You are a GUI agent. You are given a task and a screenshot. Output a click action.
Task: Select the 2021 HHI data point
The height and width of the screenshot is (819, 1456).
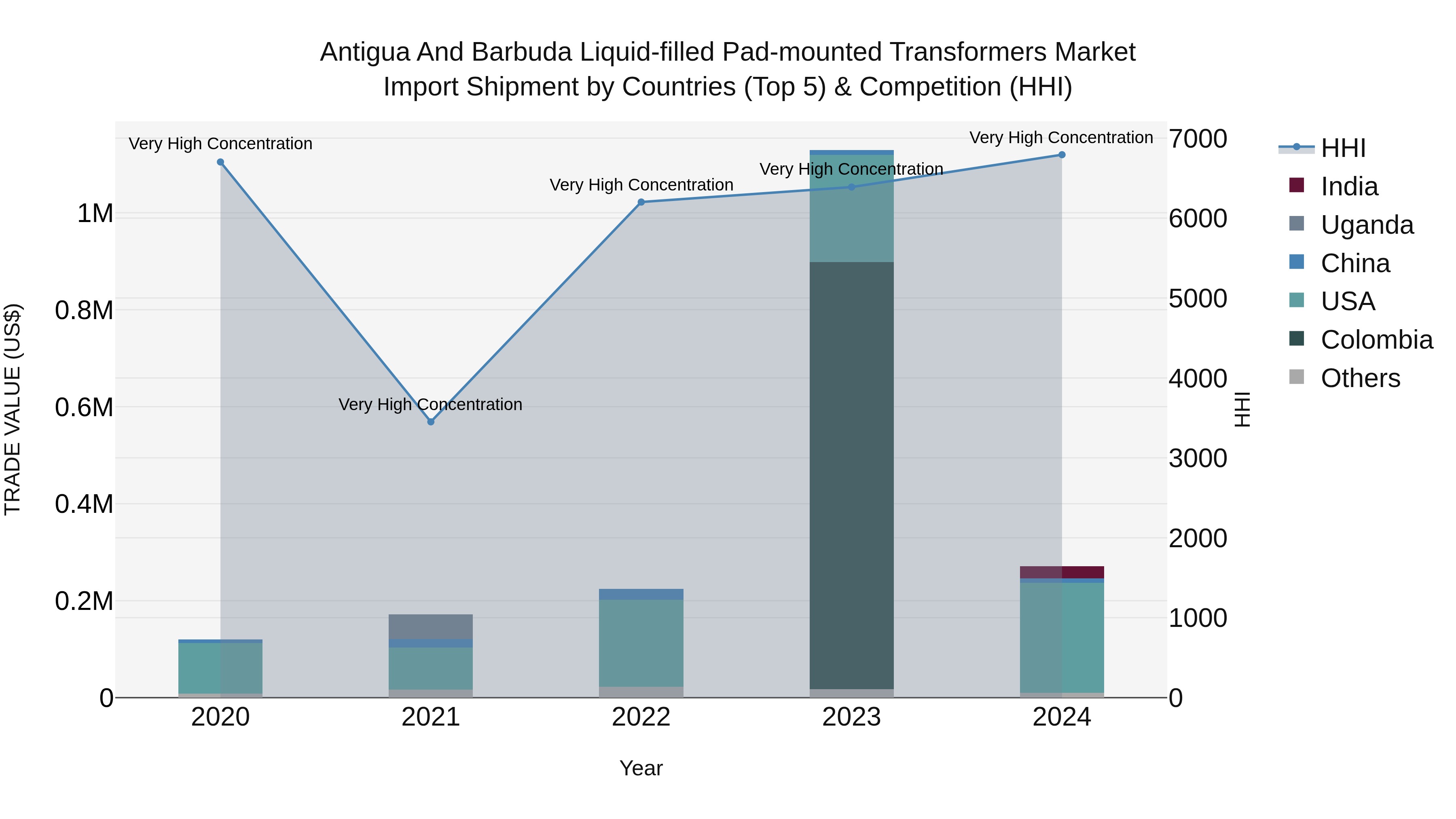431,422
